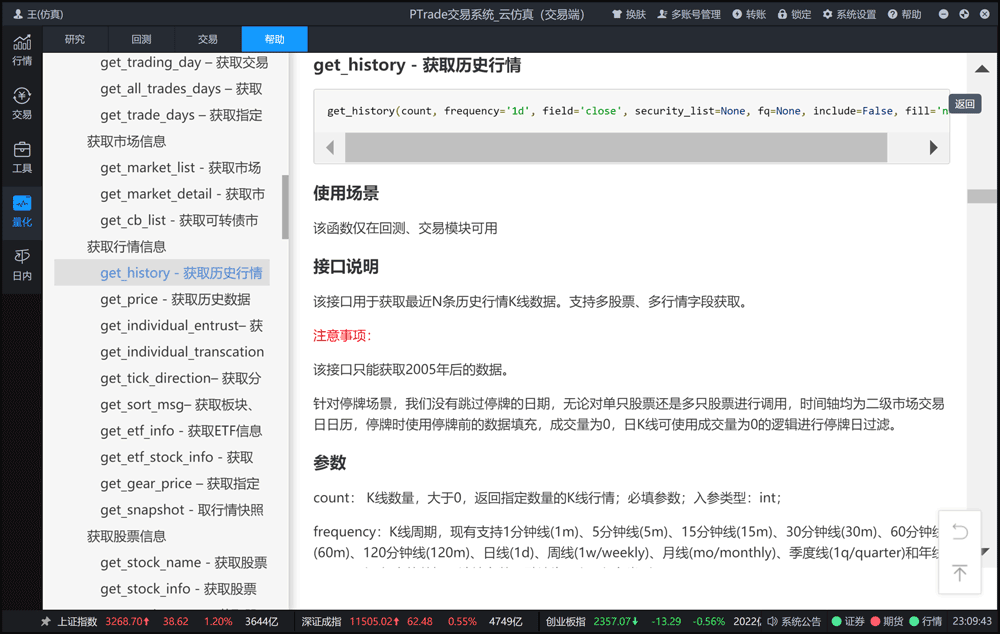Image resolution: width=1000 pixels, height=634 pixels.
Task: Switch to the 研究 tab
Action: coord(75,39)
